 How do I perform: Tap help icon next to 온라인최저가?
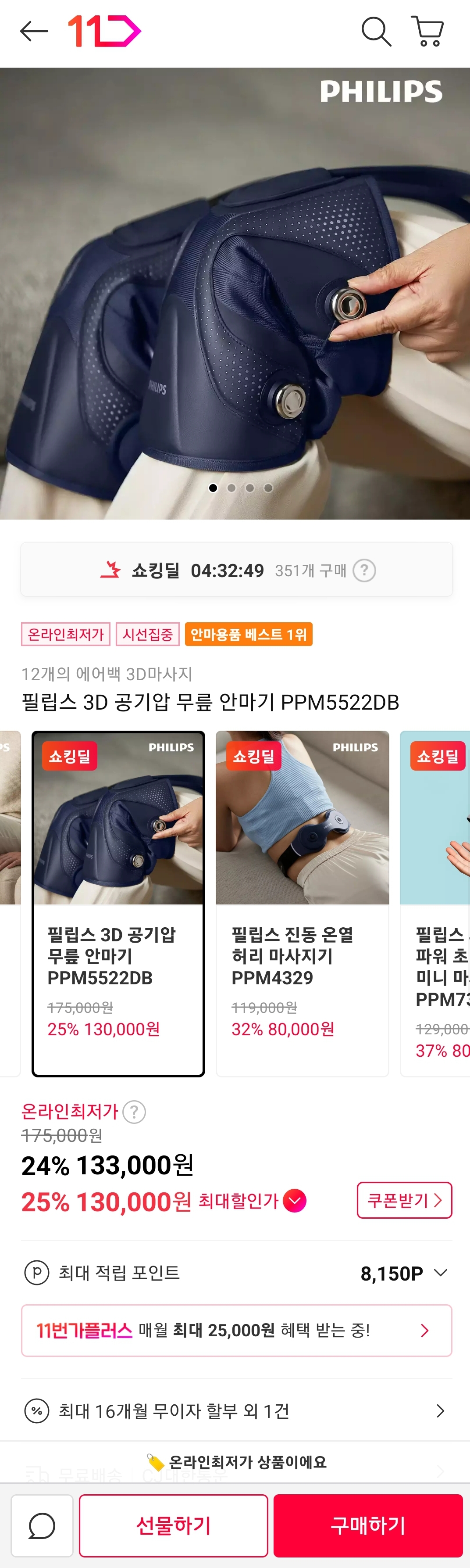coord(134,1112)
